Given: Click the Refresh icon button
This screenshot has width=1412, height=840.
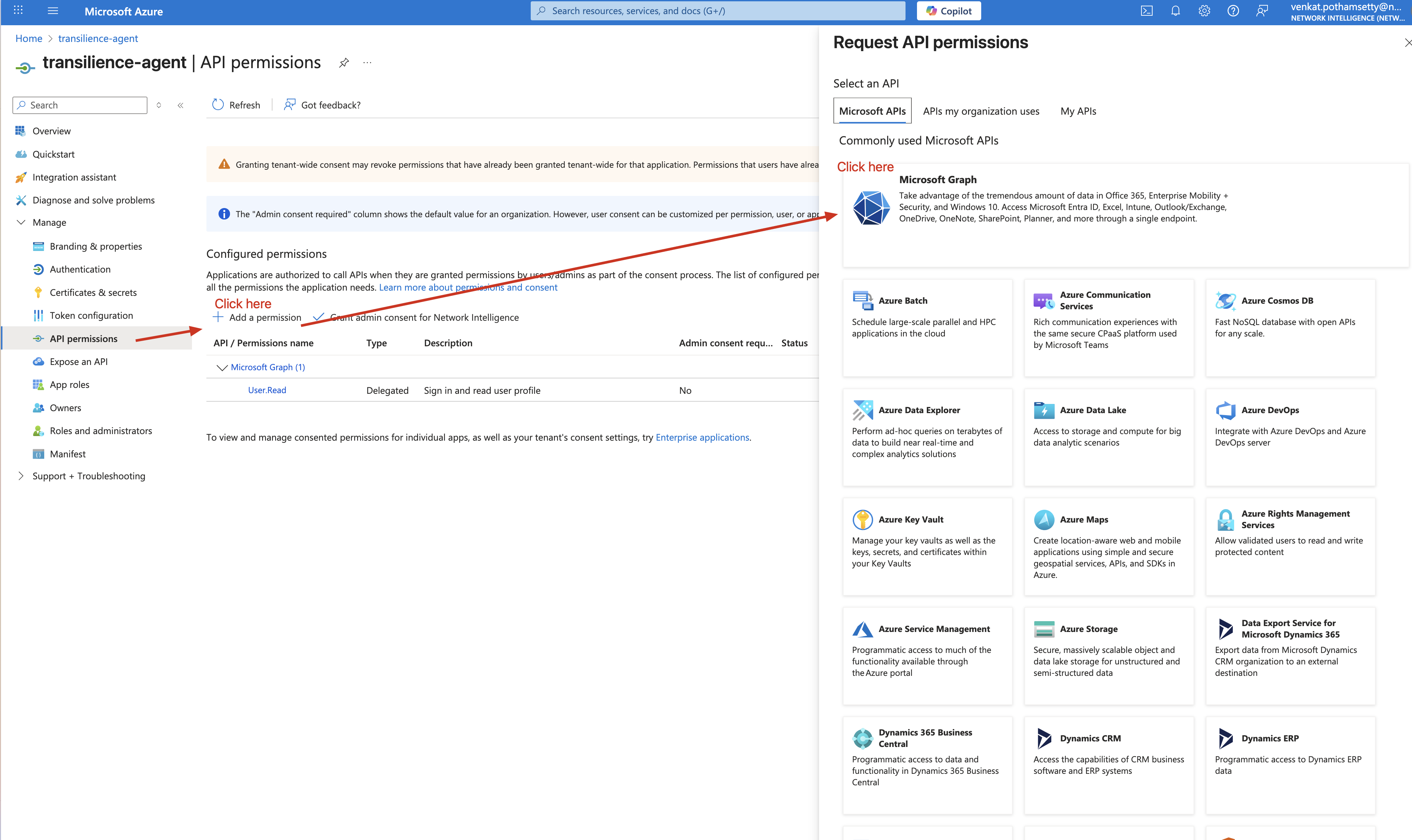Looking at the screenshot, I should (x=218, y=105).
